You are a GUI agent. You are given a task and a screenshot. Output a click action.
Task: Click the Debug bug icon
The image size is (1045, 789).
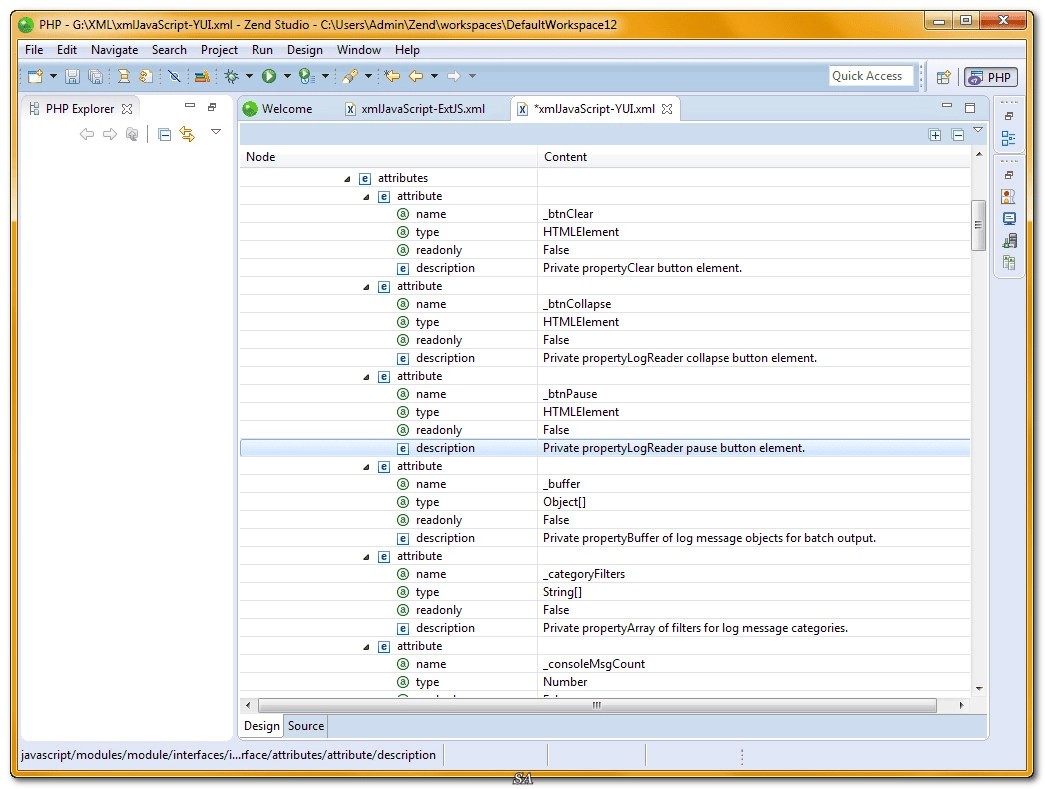coord(231,77)
